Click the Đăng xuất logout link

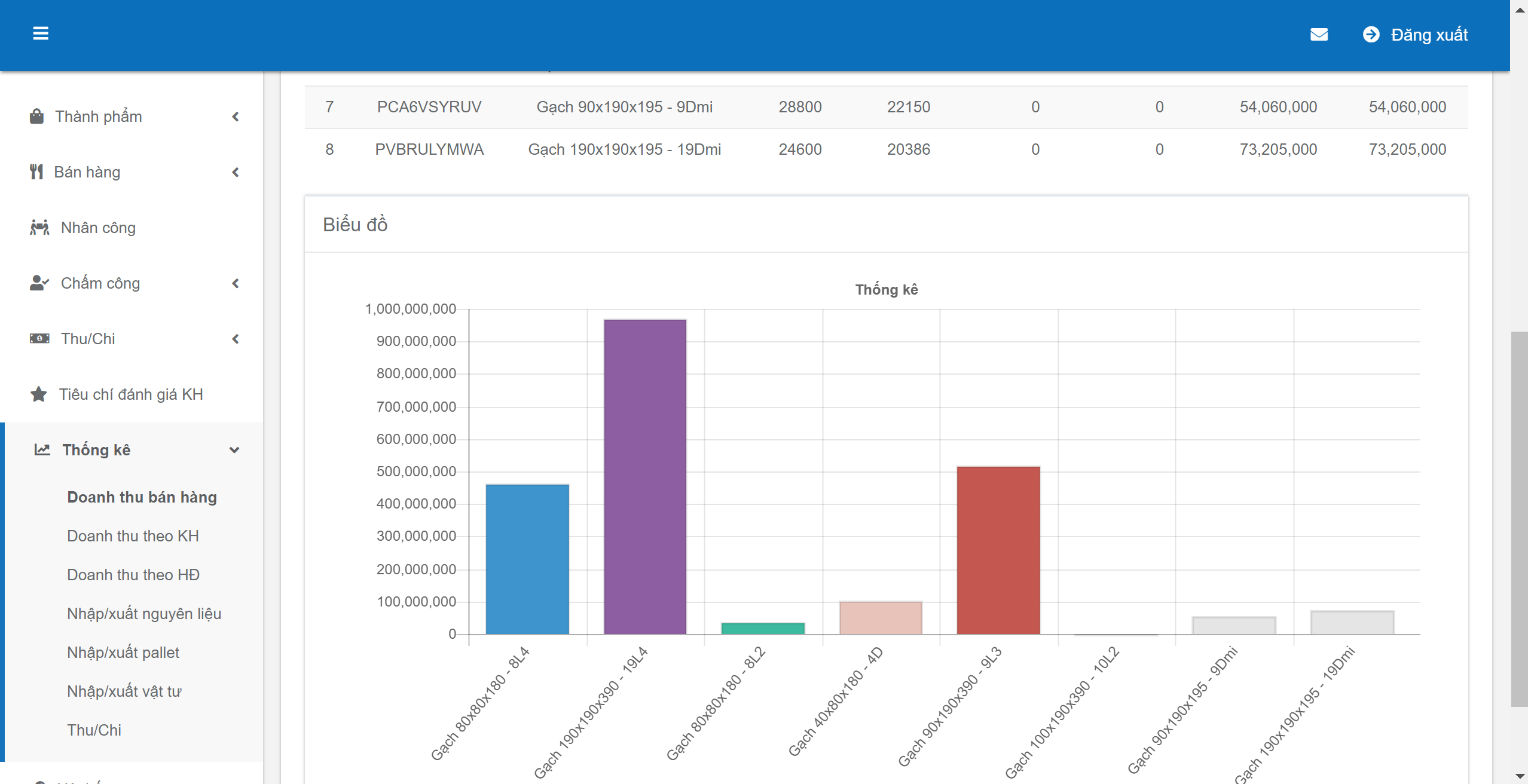[1429, 35]
